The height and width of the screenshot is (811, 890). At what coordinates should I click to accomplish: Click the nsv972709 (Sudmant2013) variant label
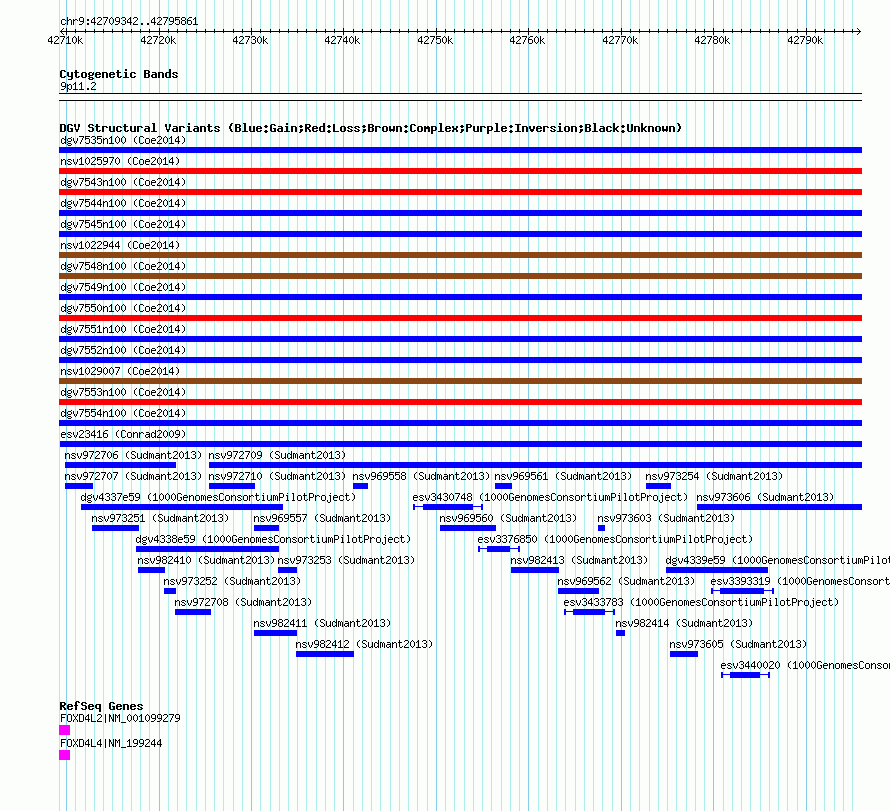[x=277, y=455]
